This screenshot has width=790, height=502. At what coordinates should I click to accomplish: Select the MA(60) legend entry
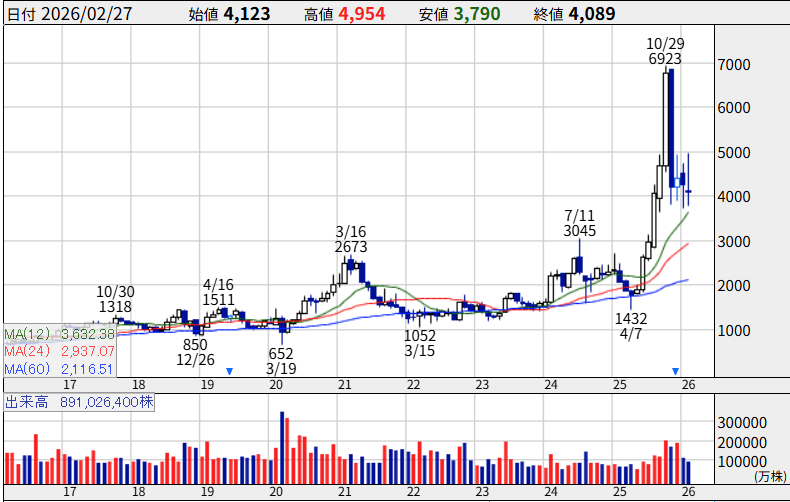(28, 369)
